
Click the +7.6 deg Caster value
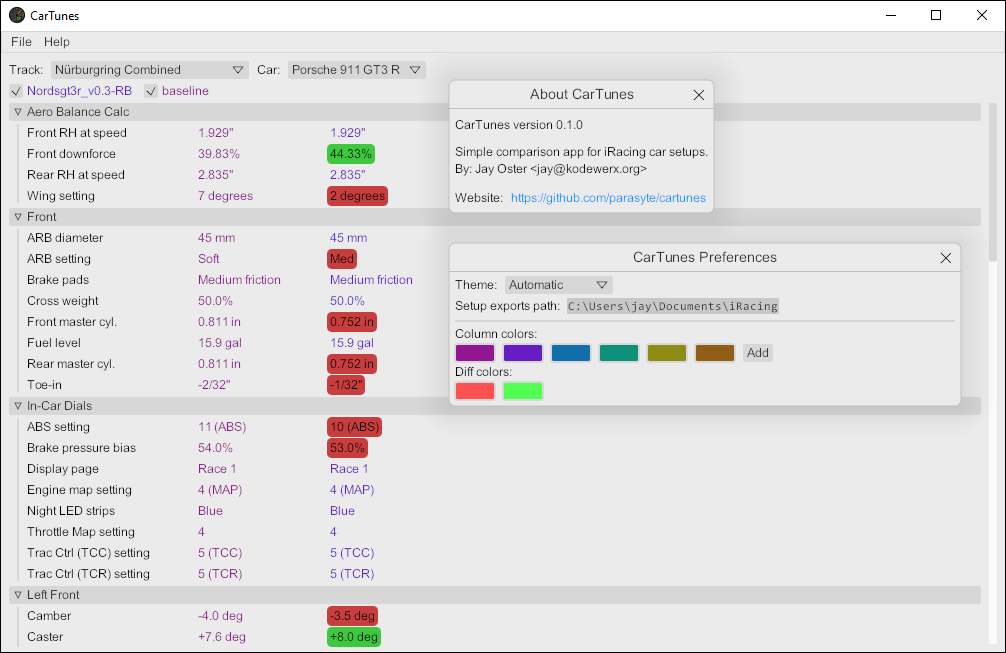pos(222,637)
